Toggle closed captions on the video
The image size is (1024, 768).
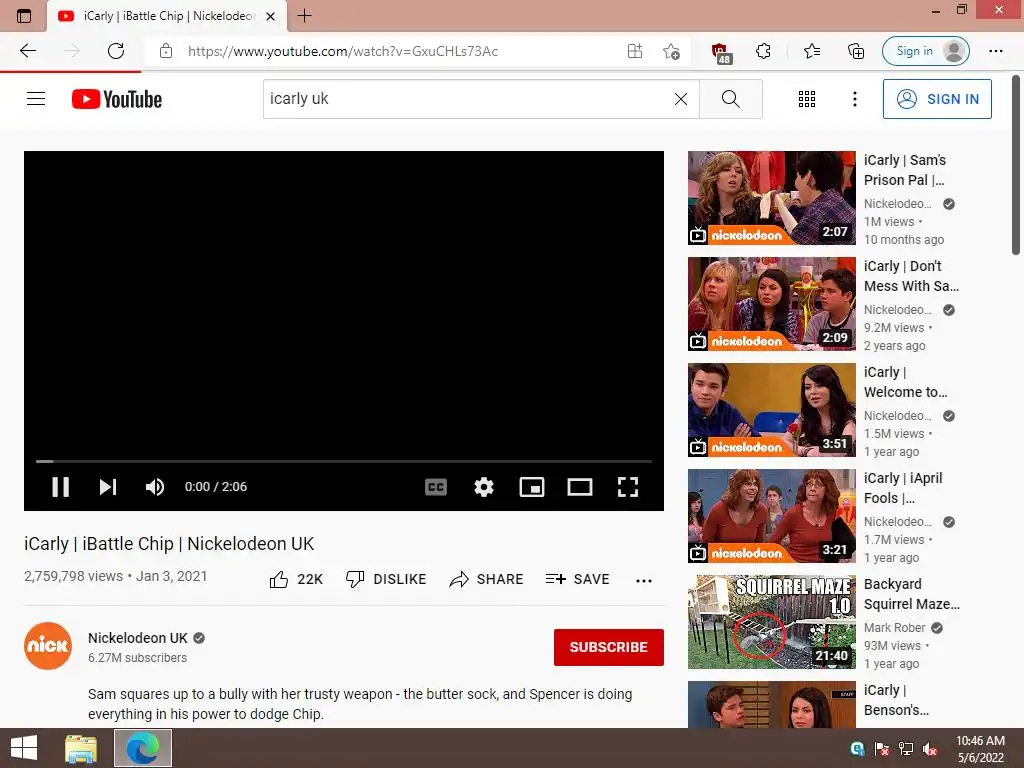[x=436, y=487]
